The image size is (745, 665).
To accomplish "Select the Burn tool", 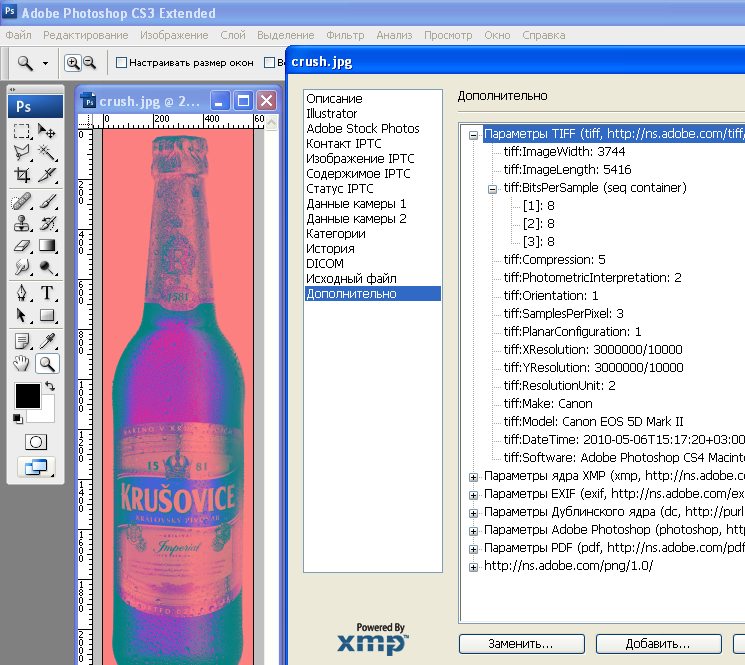I will 47,267.
